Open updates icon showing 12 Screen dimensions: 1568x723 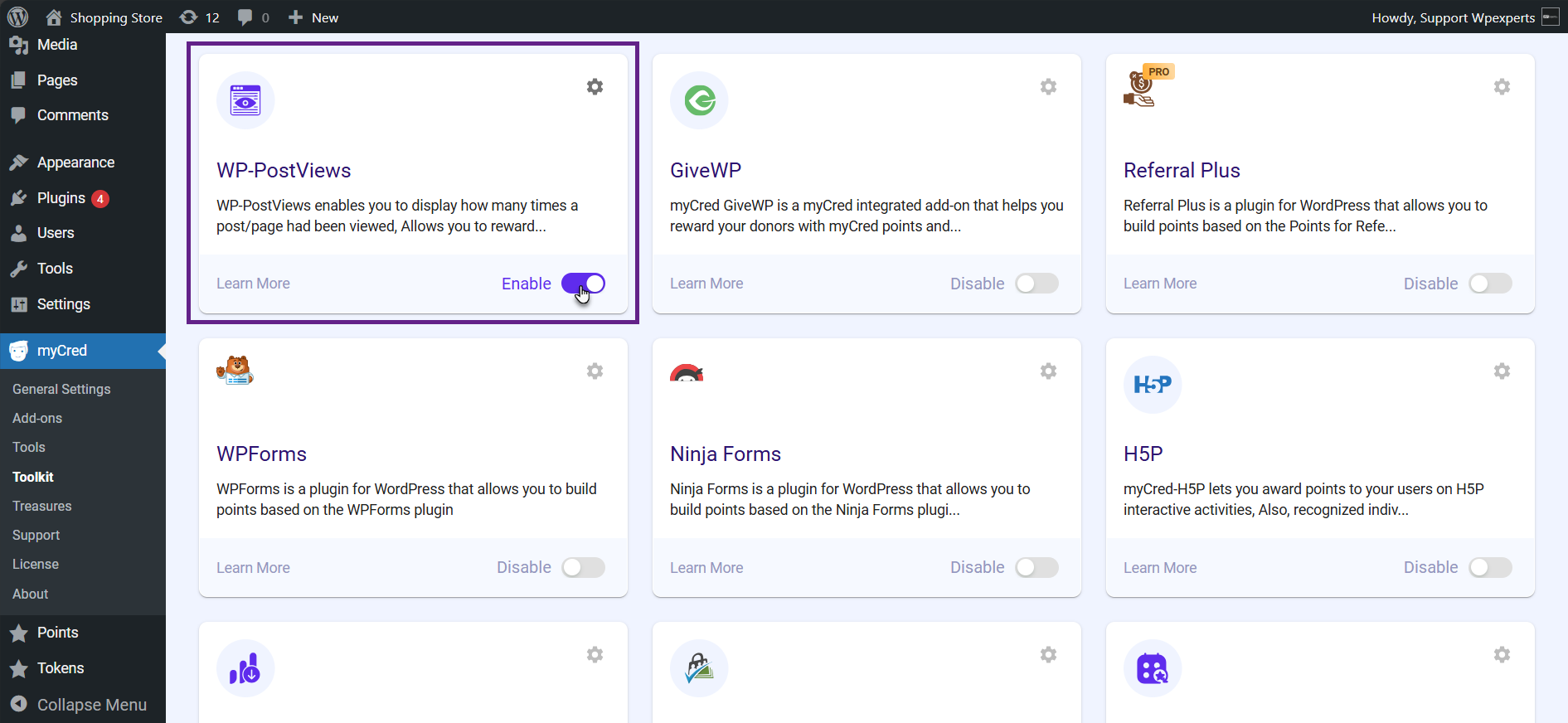point(200,17)
